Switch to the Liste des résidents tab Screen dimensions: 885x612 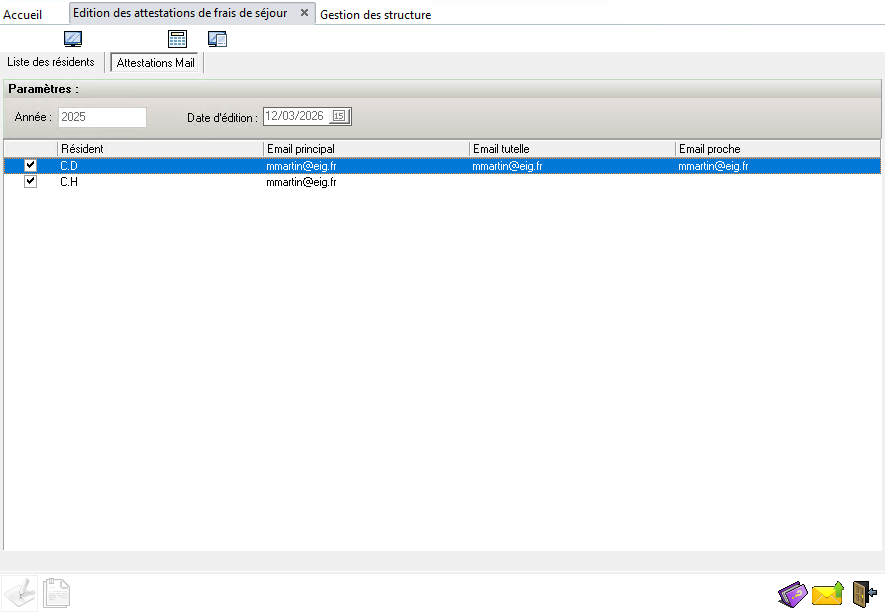[x=51, y=62]
